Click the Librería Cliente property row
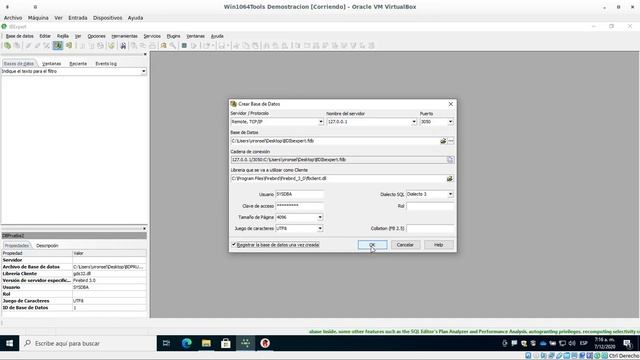 click(74, 273)
